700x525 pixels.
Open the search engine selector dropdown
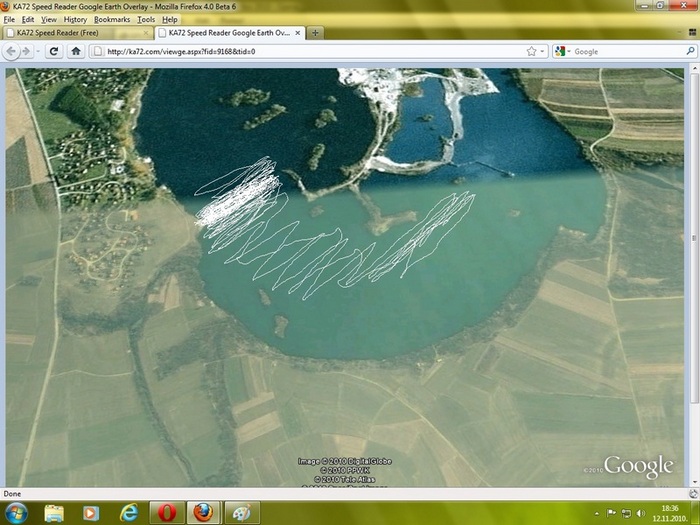(x=563, y=51)
